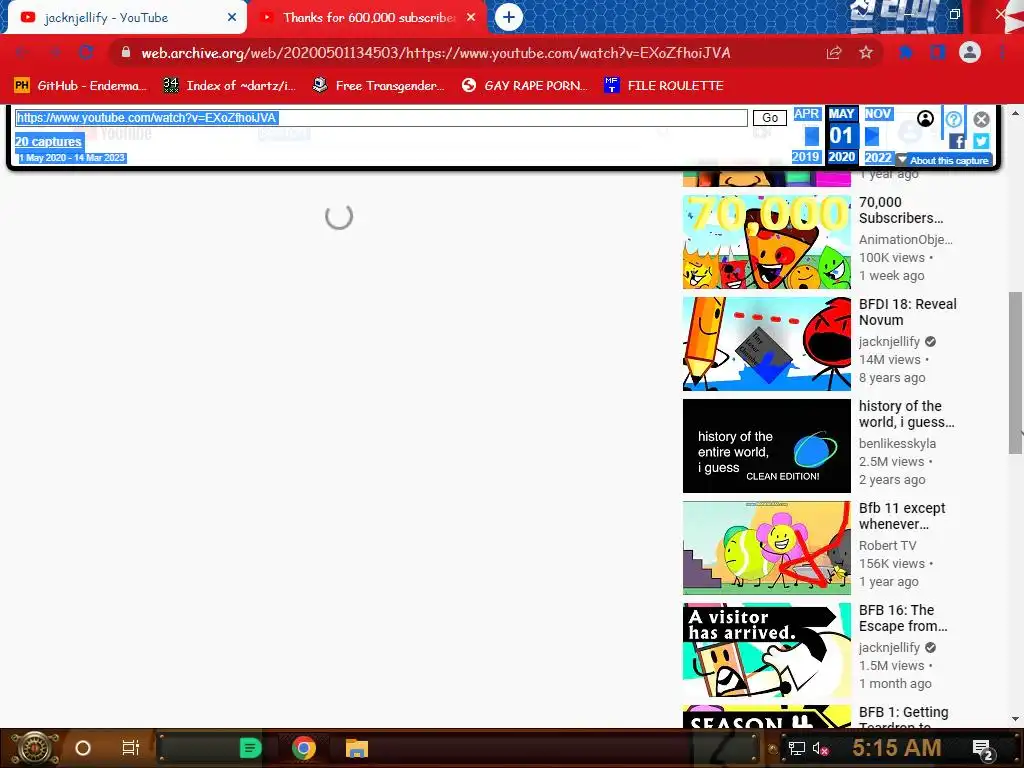Open Task View on the taskbar
Screen dimensions: 1024x768
click(x=131, y=748)
